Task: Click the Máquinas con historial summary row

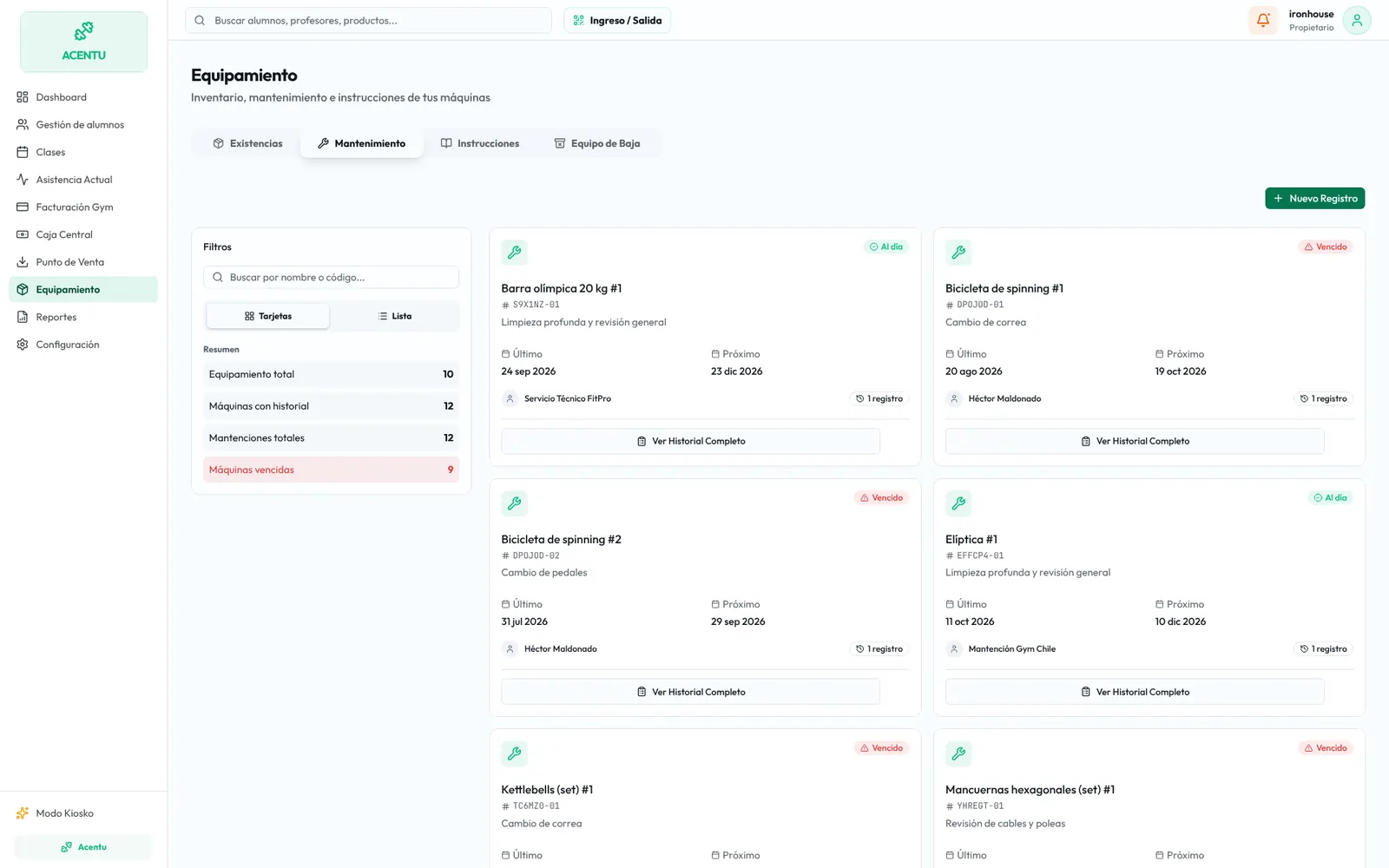Action: coord(331,406)
